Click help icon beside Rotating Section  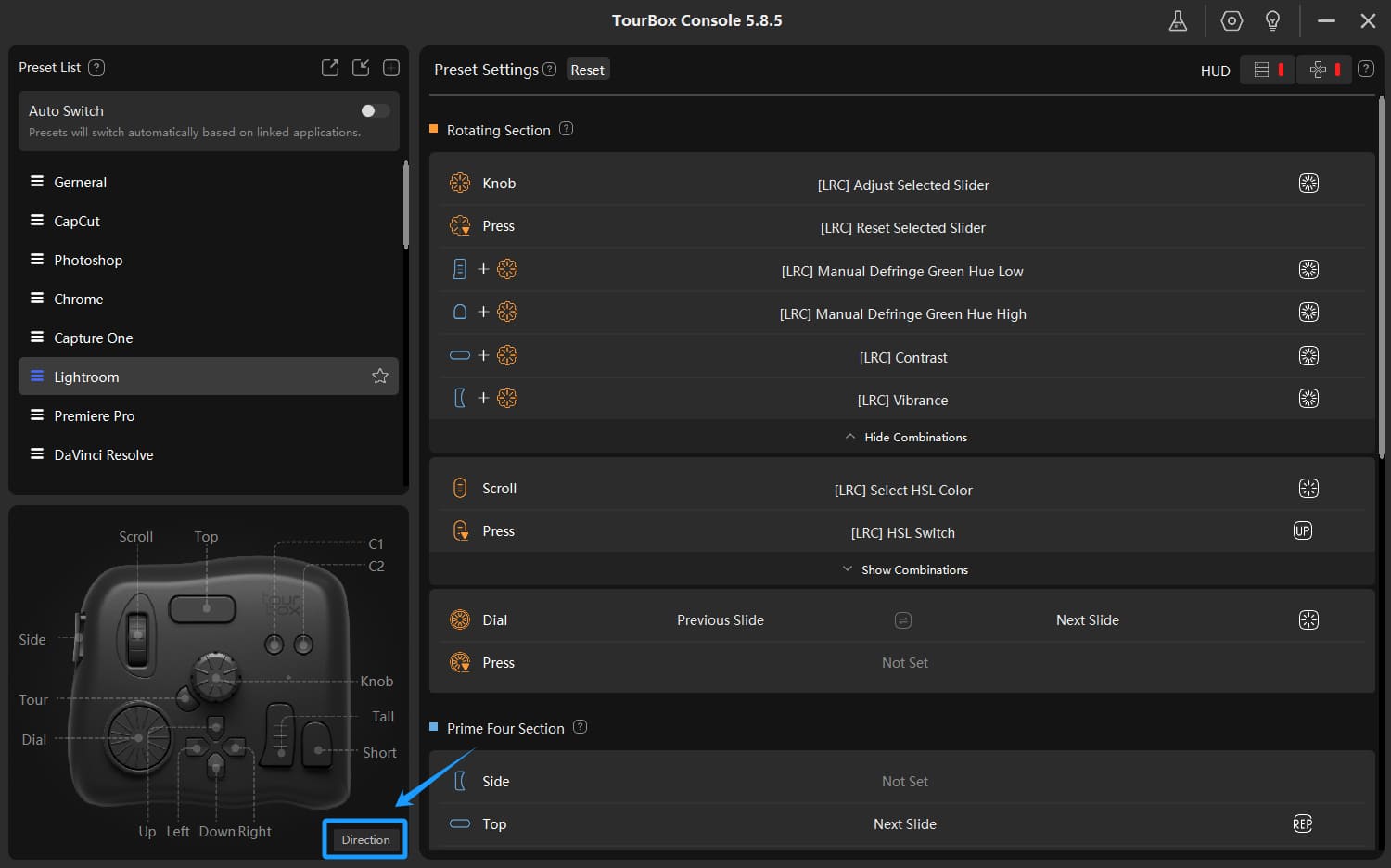(x=566, y=129)
